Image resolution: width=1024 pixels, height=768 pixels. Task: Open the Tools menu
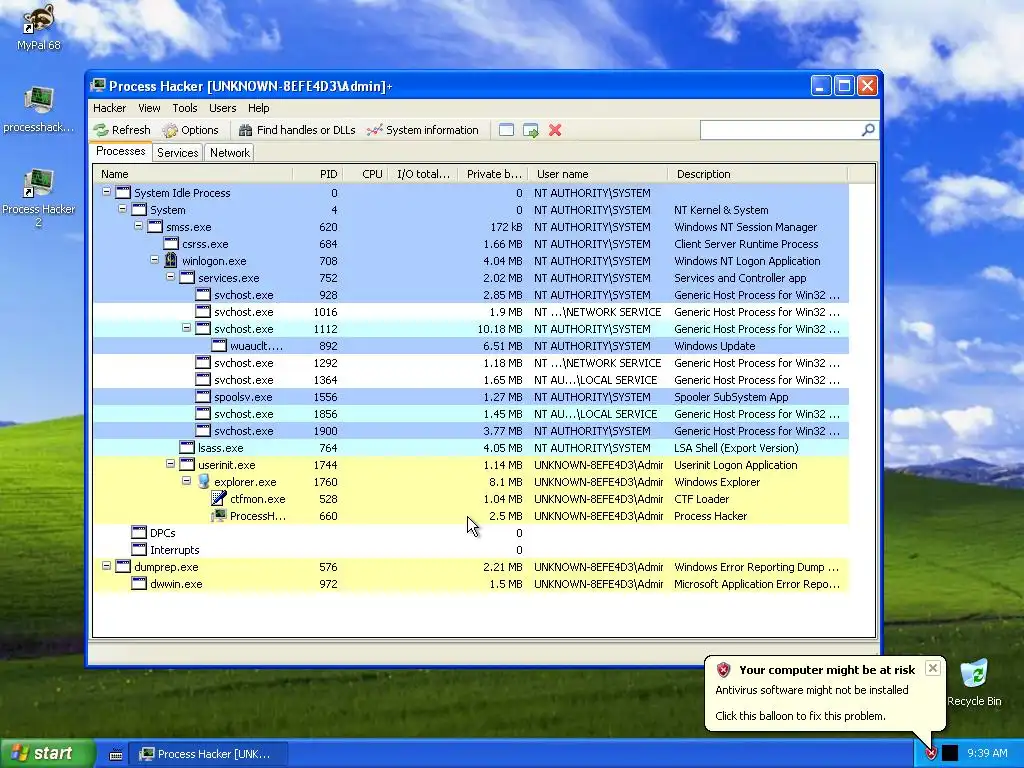click(x=185, y=108)
